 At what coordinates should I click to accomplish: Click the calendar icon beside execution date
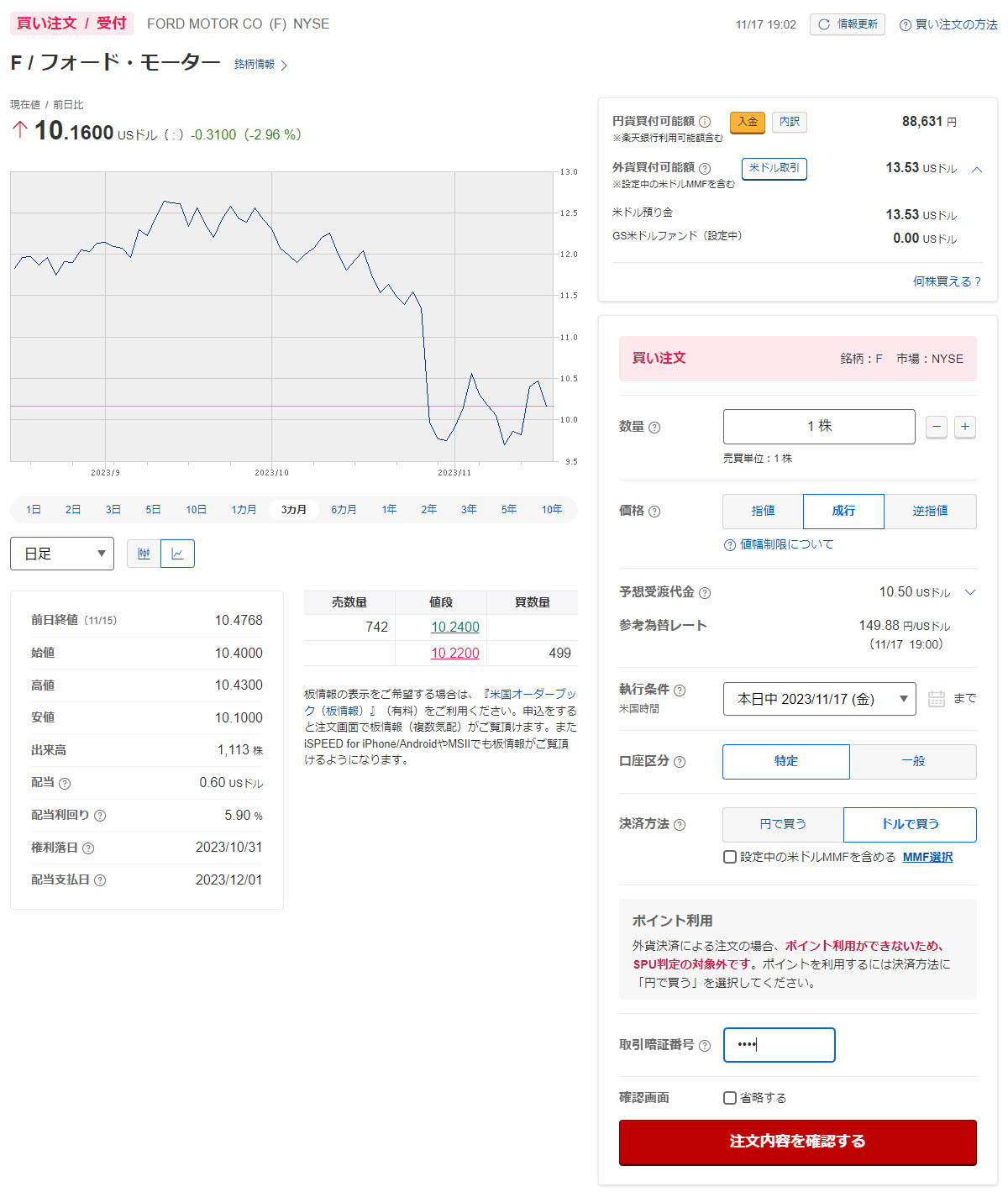936,699
